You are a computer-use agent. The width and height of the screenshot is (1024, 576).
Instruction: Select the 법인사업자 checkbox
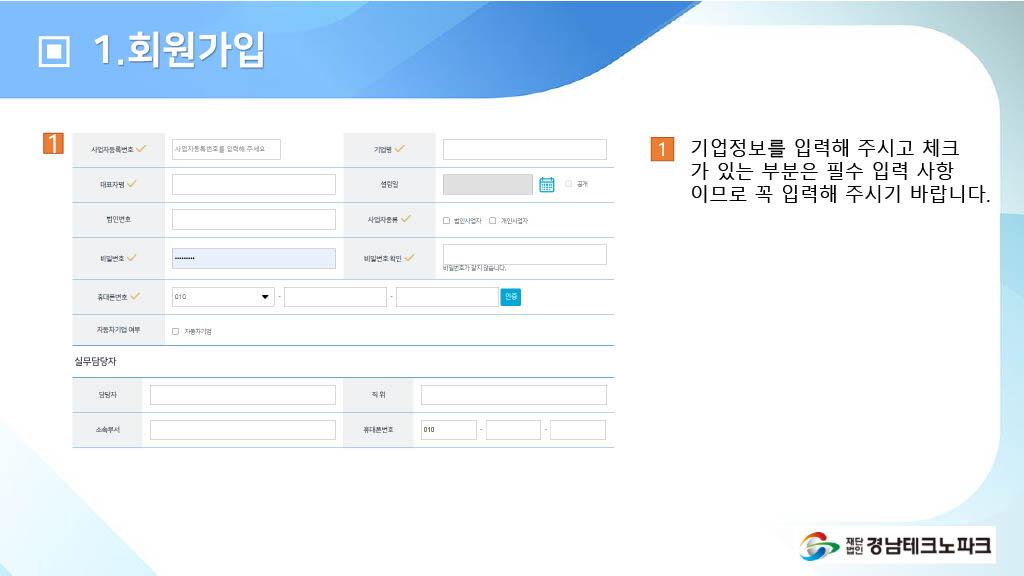[x=446, y=220]
